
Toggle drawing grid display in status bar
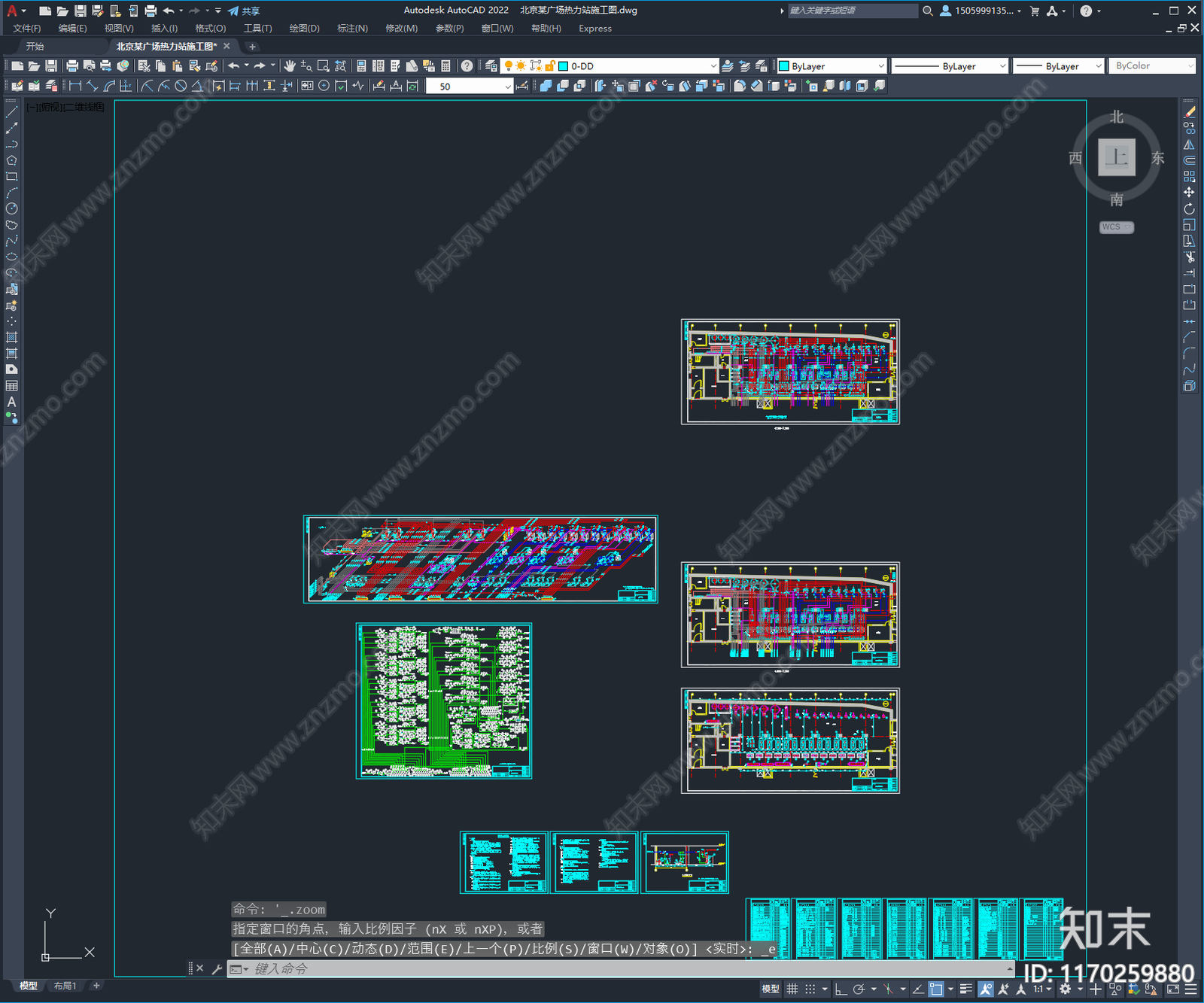pos(792,989)
